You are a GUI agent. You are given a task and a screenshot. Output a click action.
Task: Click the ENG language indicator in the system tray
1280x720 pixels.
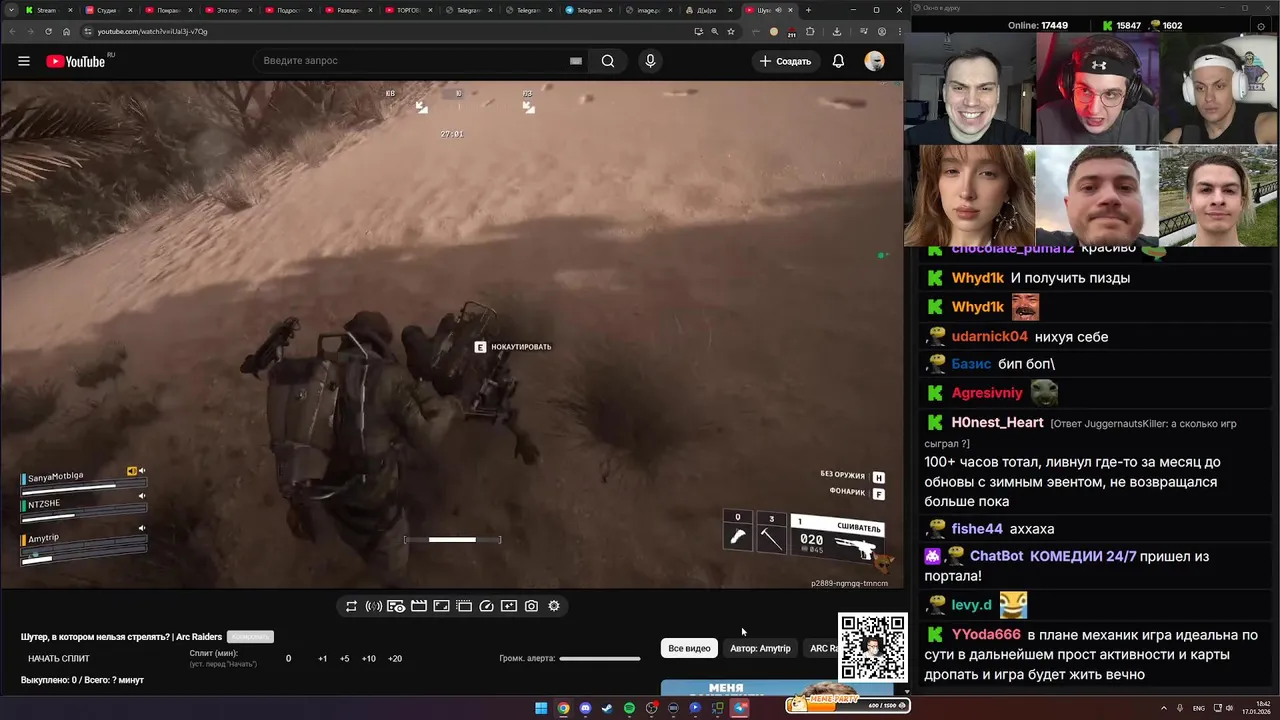click(x=1198, y=708)
